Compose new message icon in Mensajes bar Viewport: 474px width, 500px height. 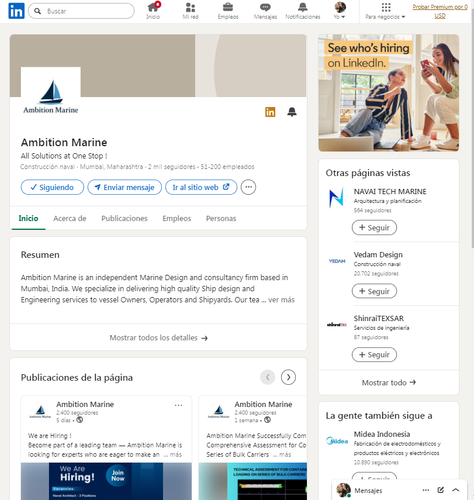coord(440,490)
